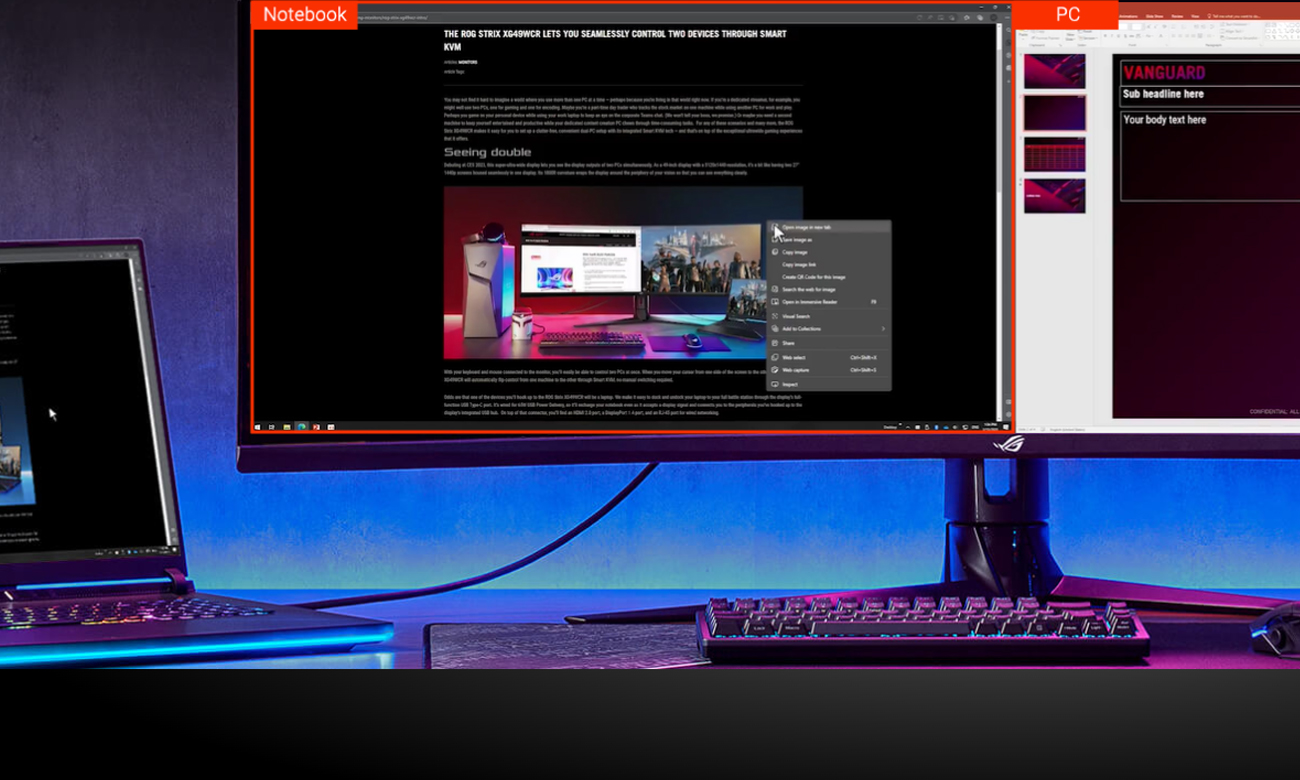
Task: Choose Copy image link entry
Action: pos(828,265)
